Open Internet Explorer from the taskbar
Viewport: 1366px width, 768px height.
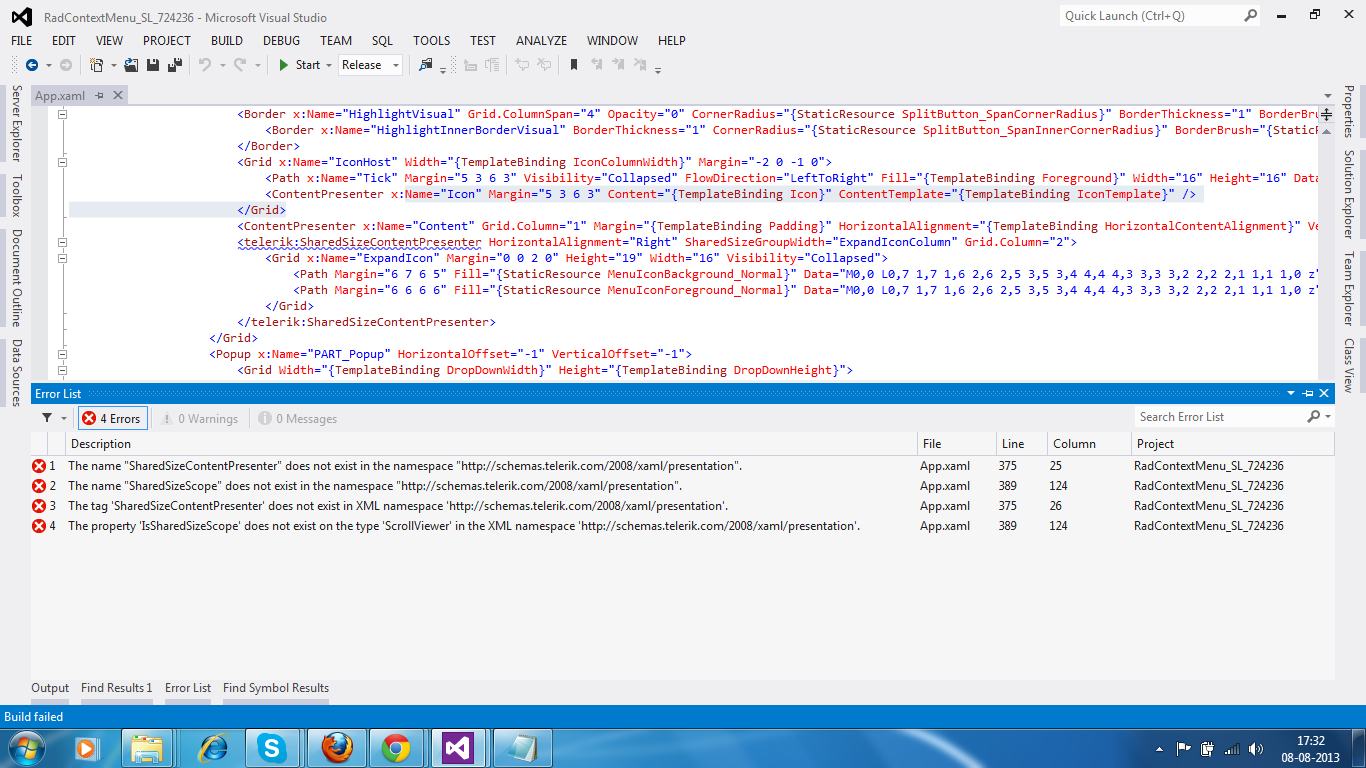coord(213,747)
